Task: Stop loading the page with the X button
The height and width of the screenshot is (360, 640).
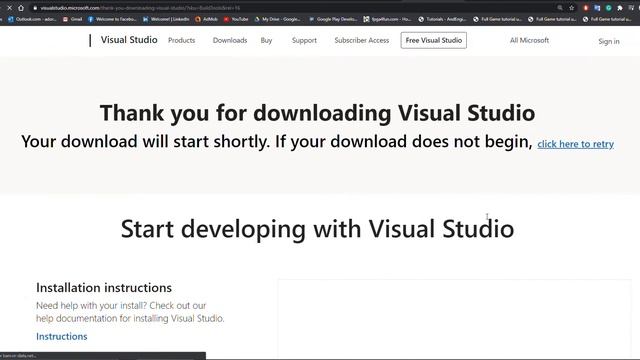Action: click(9, 8)
